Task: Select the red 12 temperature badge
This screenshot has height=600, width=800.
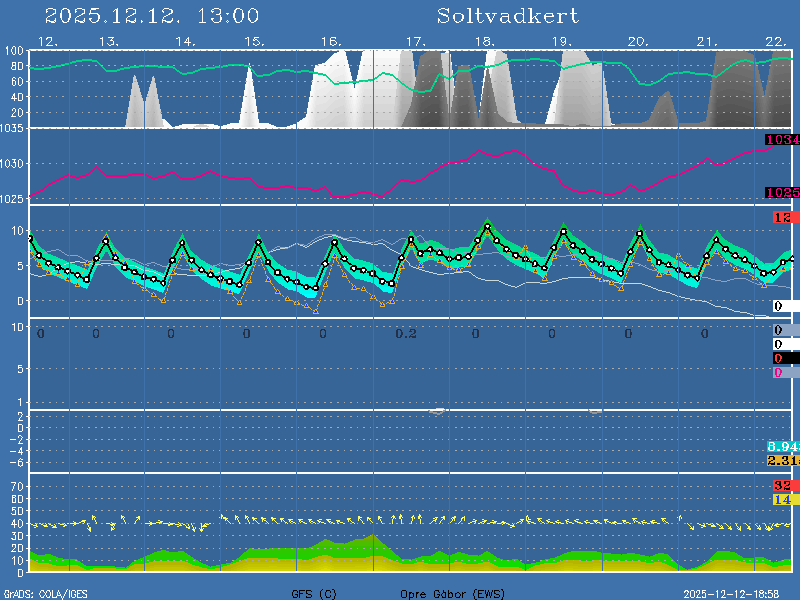Action: 783,217
